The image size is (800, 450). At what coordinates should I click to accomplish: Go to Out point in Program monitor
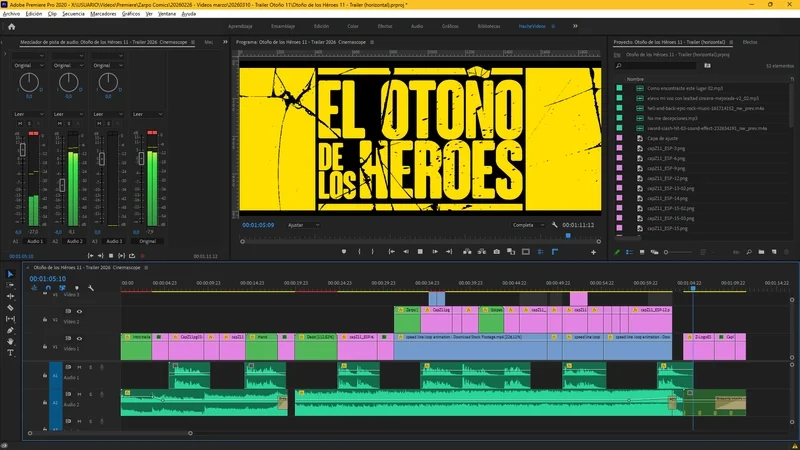[x=449, y=252]
